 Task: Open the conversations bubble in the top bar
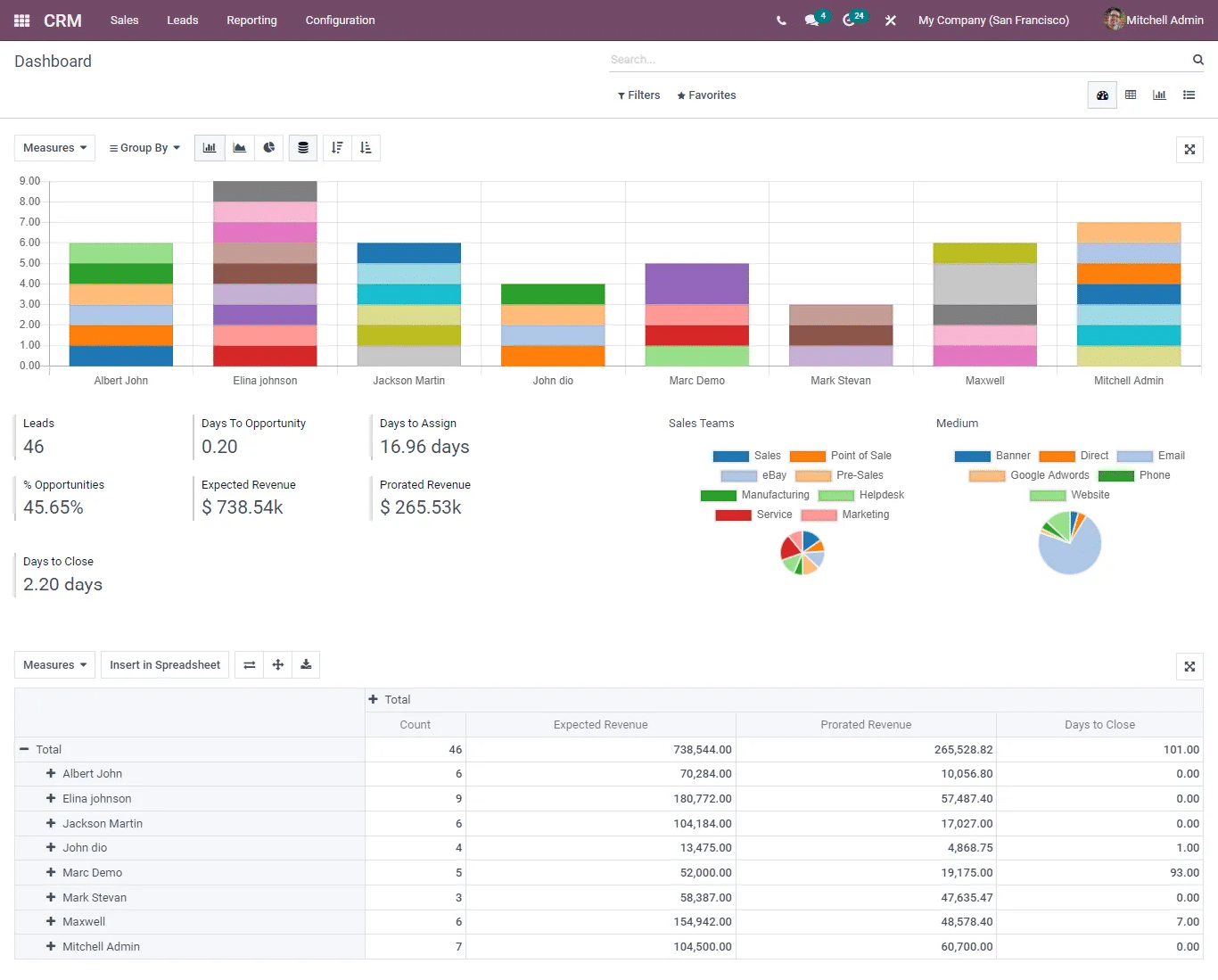[810, 20]
